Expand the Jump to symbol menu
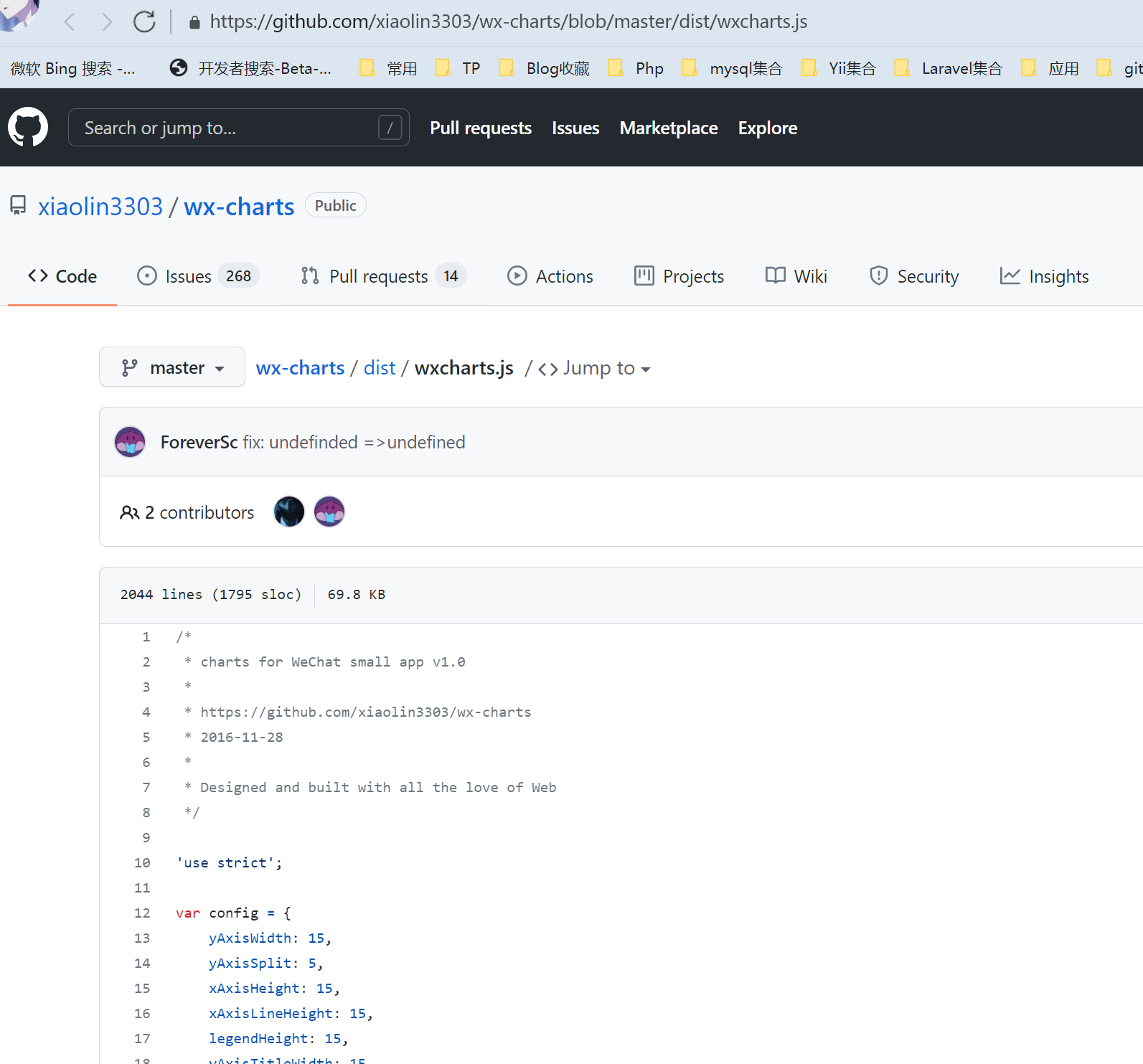This screenshot has height=1064, width=1143. 594,368
